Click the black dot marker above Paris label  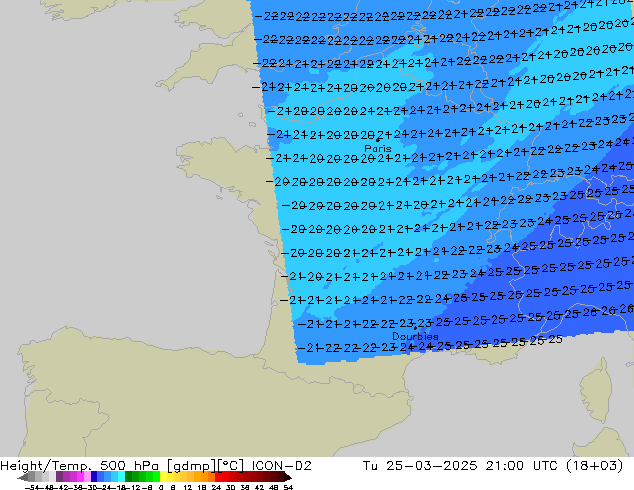coord(378,140)
